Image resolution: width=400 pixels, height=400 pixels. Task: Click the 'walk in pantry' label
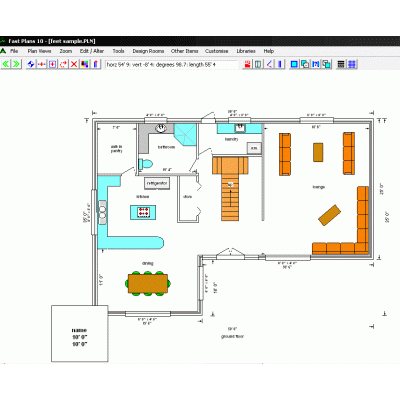click(117, 149)
